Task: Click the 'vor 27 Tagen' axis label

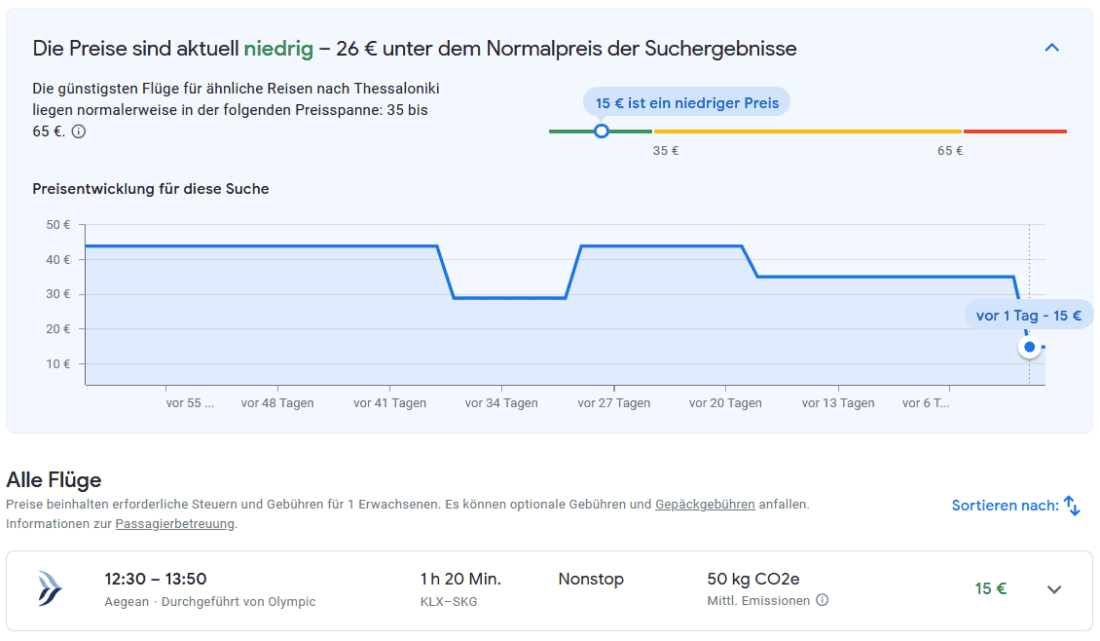Action: tap(613, 403)
